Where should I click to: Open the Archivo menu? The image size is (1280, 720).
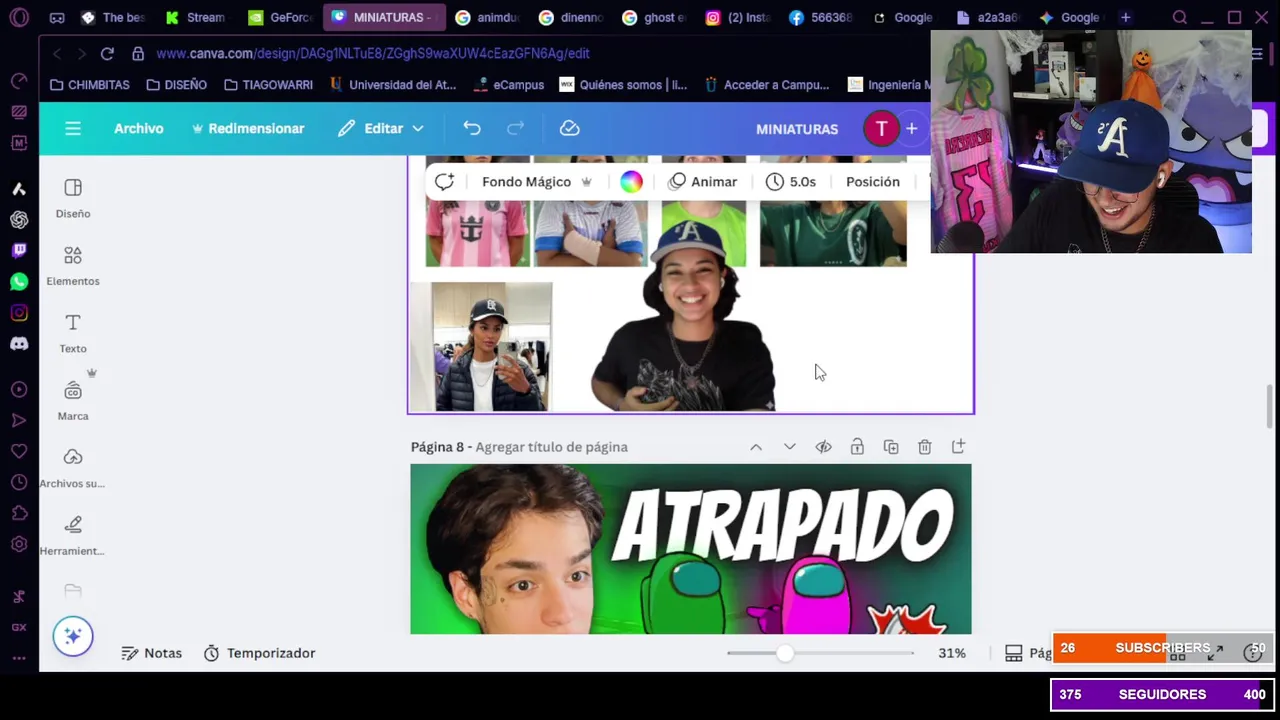coord(138,128)
